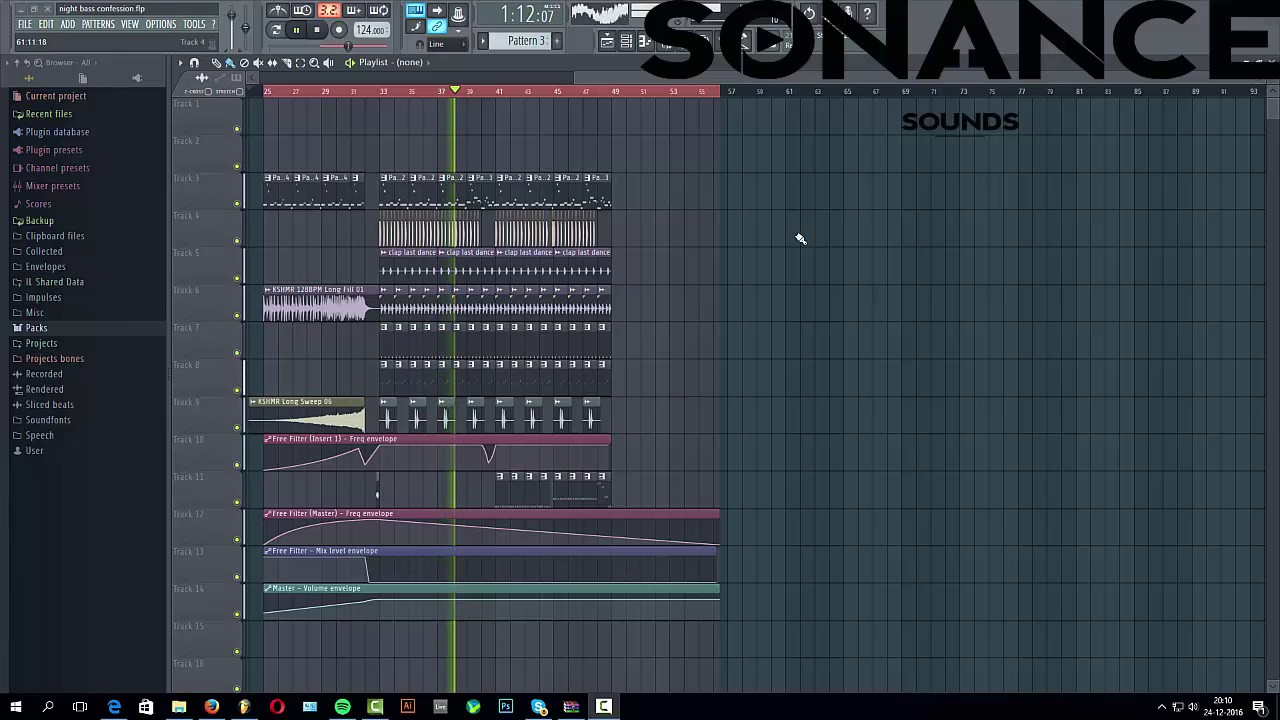Screen dimensions: 1280x720
Task: Open the OPTIONS menu
Action: pos(161,24)
